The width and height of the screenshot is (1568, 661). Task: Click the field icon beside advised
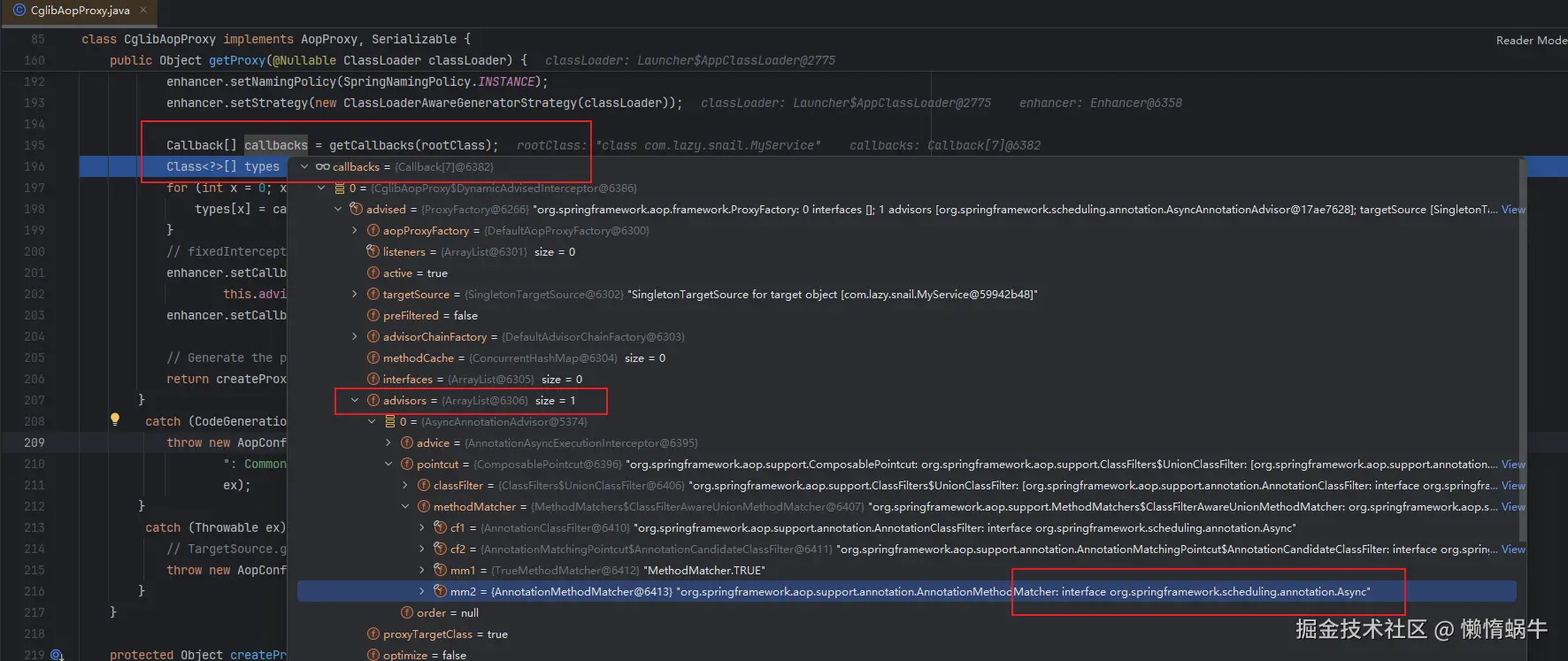tap(356, 209)
